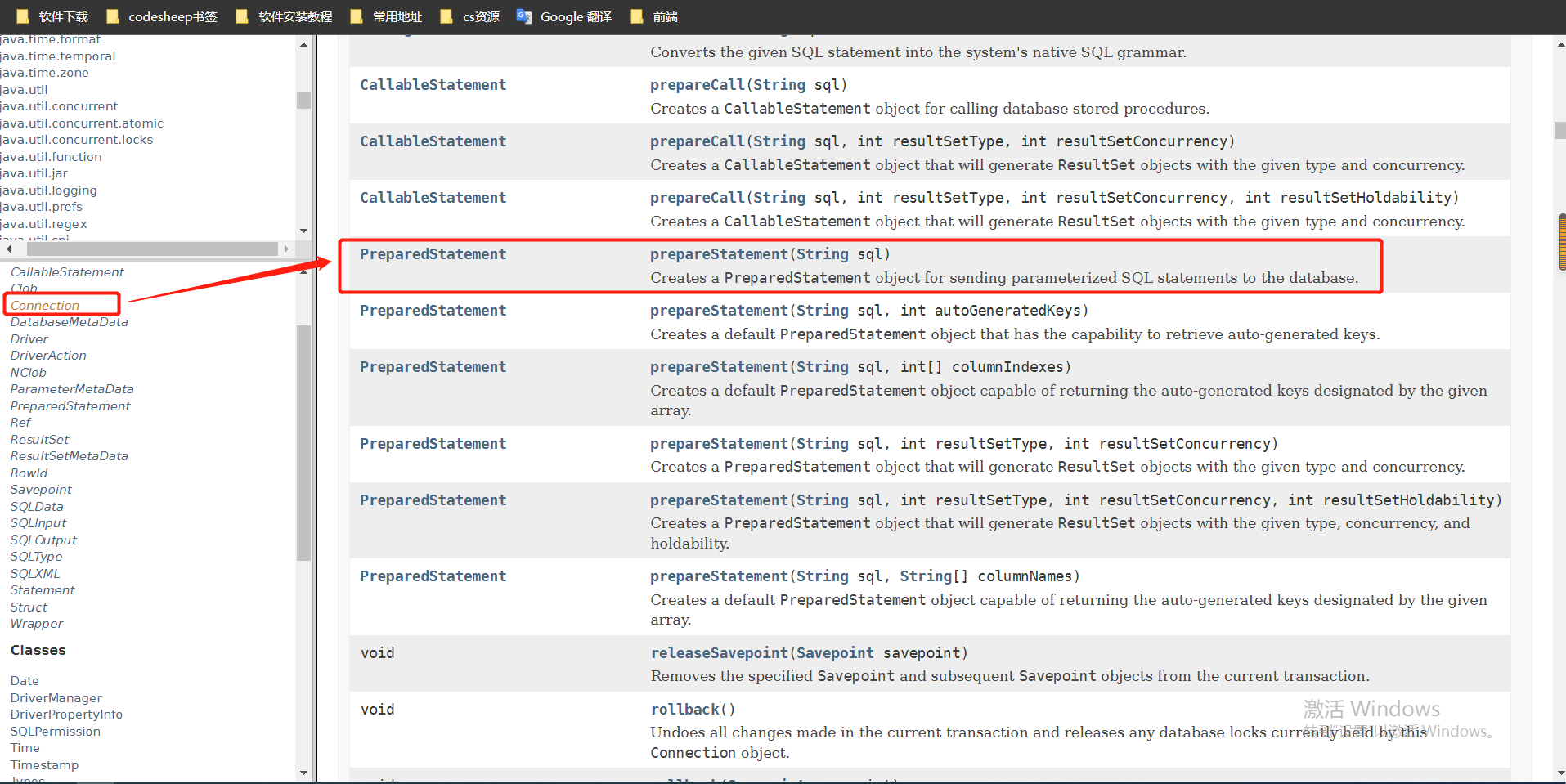Open the java.time.zone package
The height and width of the screenshot is (784, 1566).
pos(45,73)
